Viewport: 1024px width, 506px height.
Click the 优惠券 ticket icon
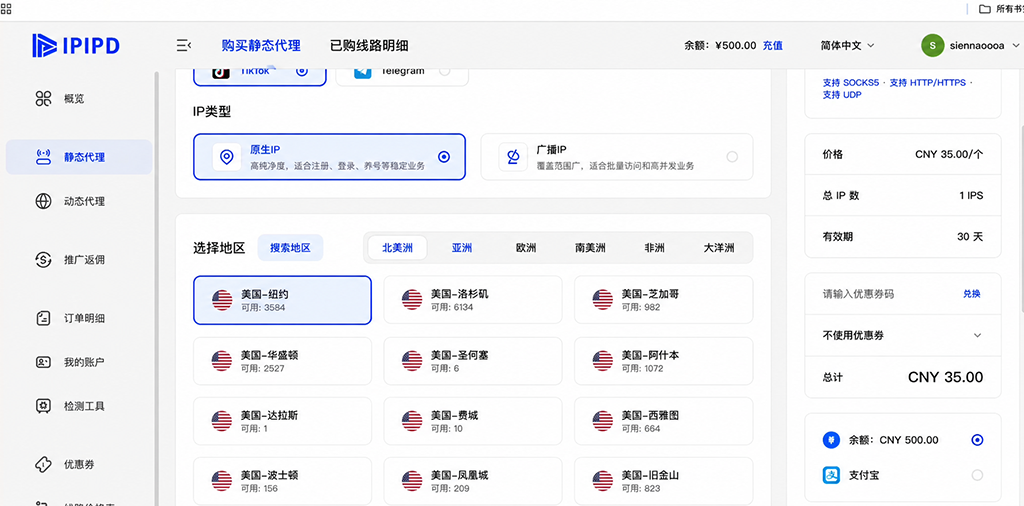pyautogui.click(x=43, y=465)
